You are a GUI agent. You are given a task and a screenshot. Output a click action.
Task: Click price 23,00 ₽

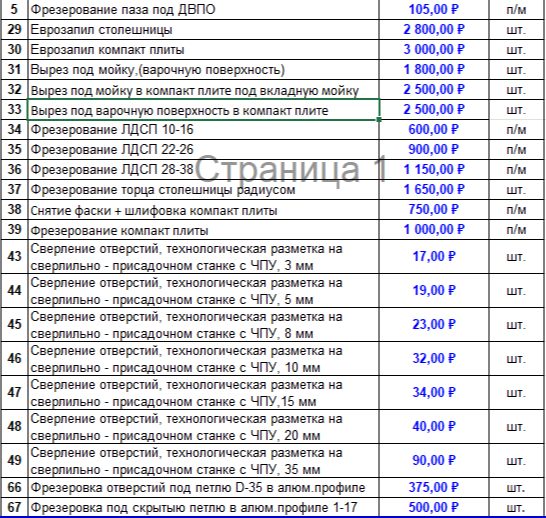434,324
